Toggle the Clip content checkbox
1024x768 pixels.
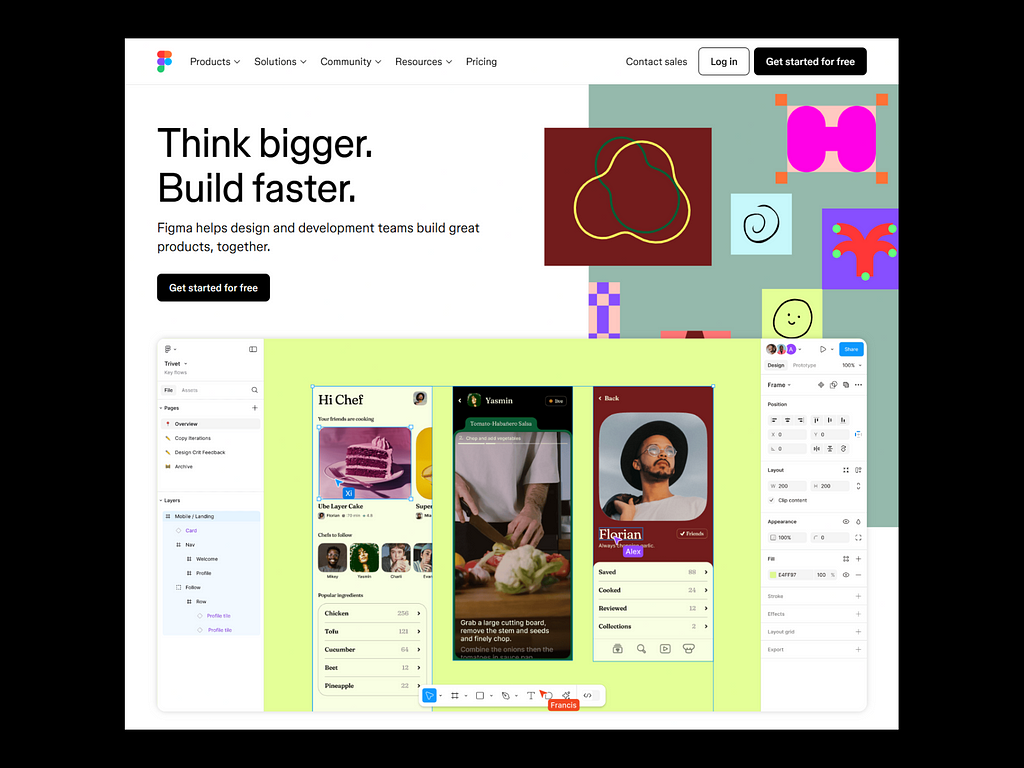click(771, 500)
